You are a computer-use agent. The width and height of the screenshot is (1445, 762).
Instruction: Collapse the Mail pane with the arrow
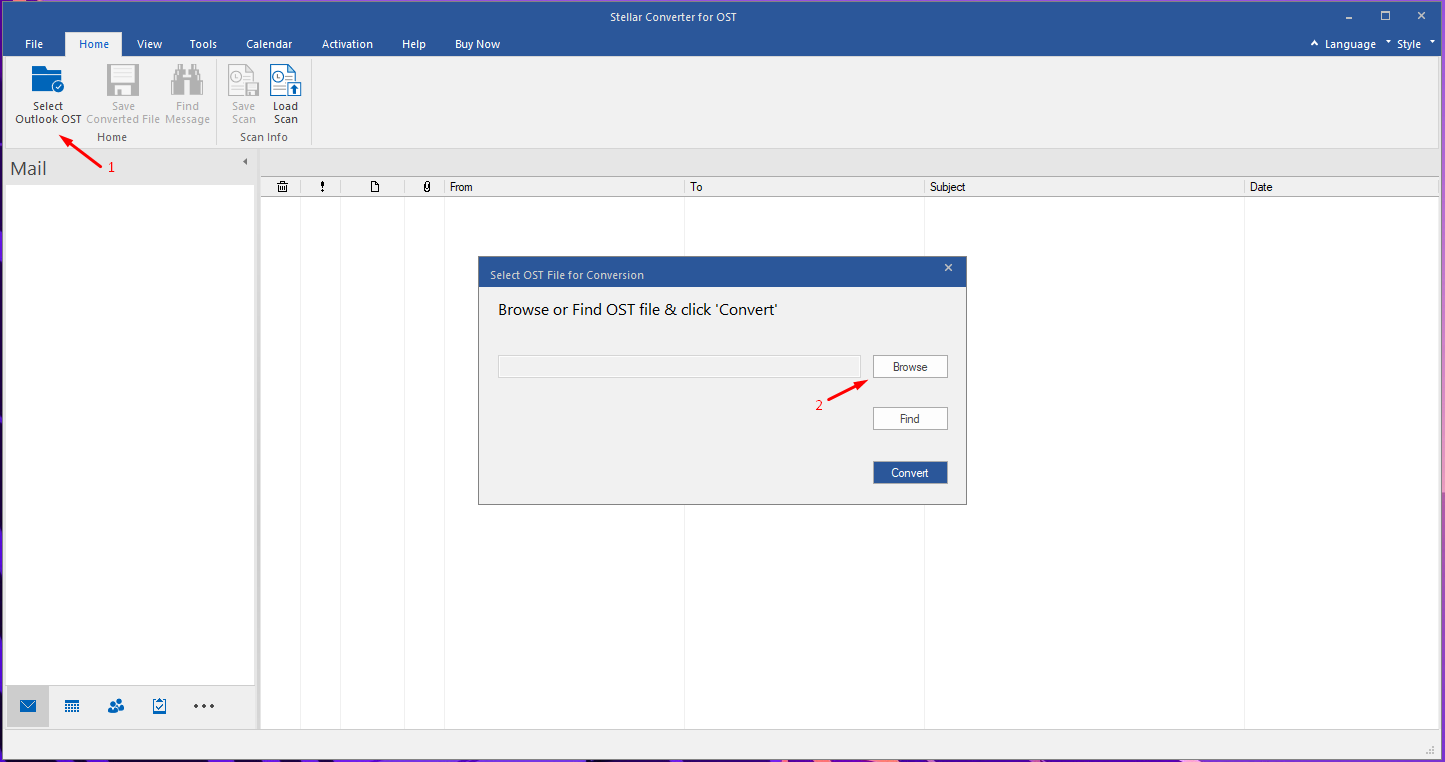[245, 162]
